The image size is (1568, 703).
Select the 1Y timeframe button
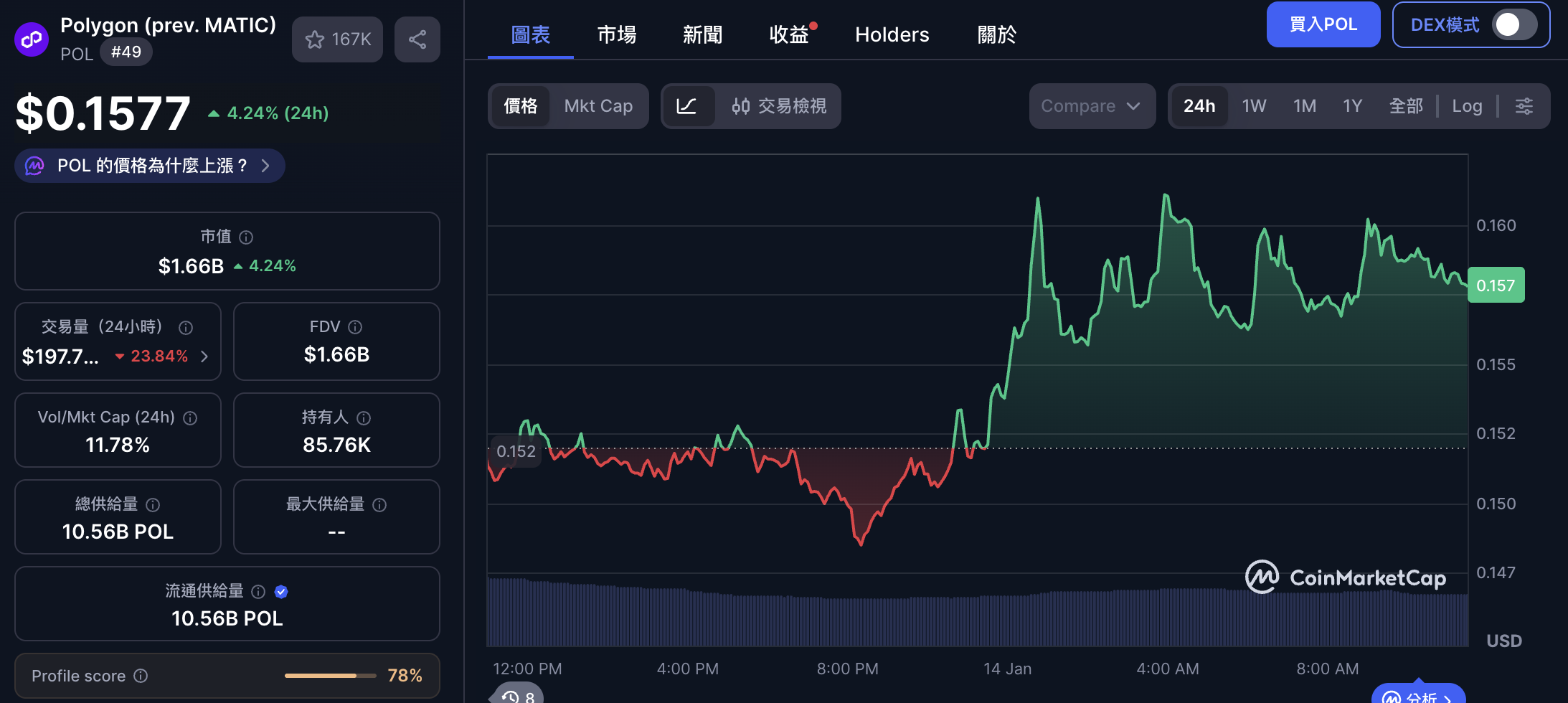[1352, 105]
